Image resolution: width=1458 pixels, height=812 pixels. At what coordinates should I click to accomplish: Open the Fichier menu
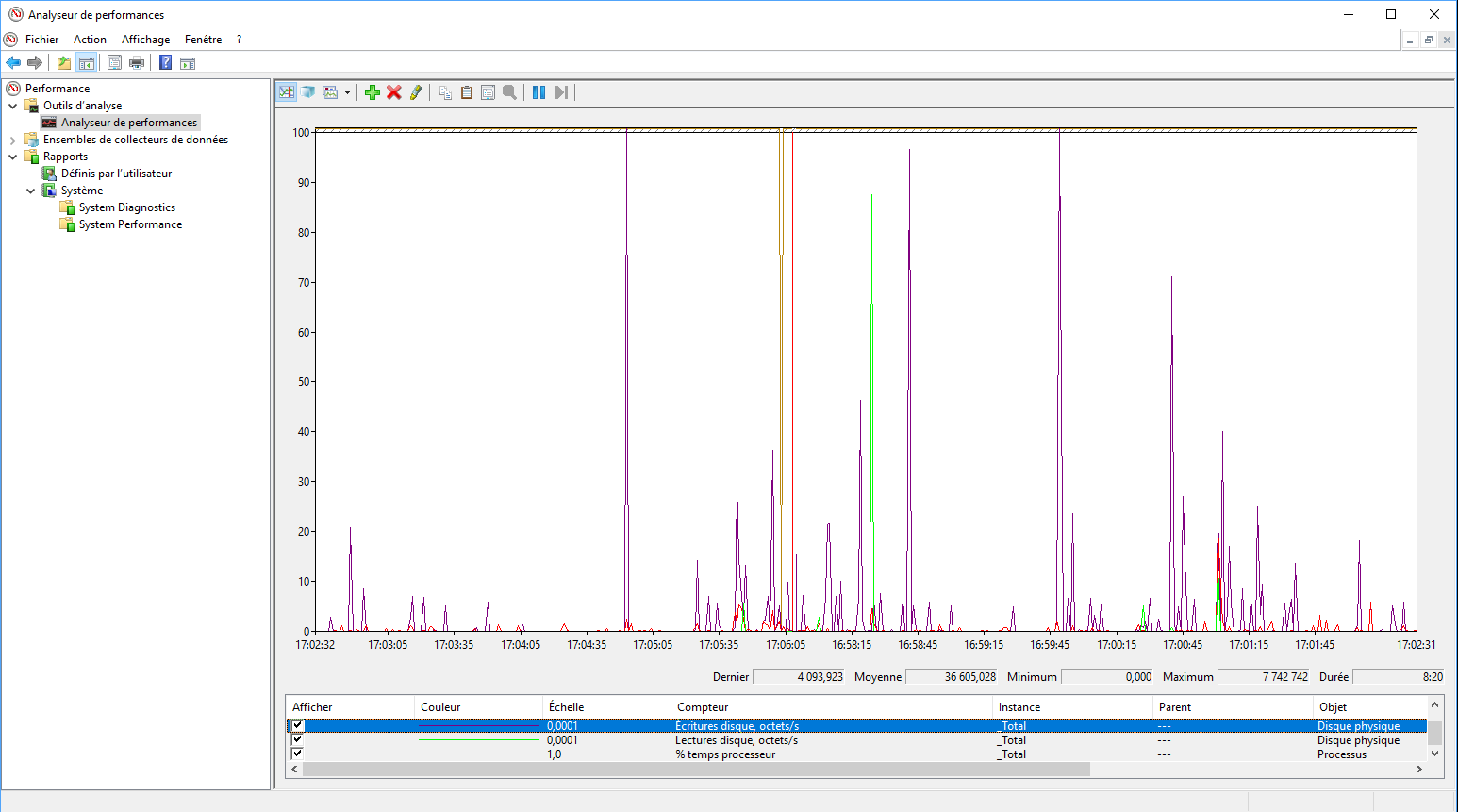click(41, 40)
